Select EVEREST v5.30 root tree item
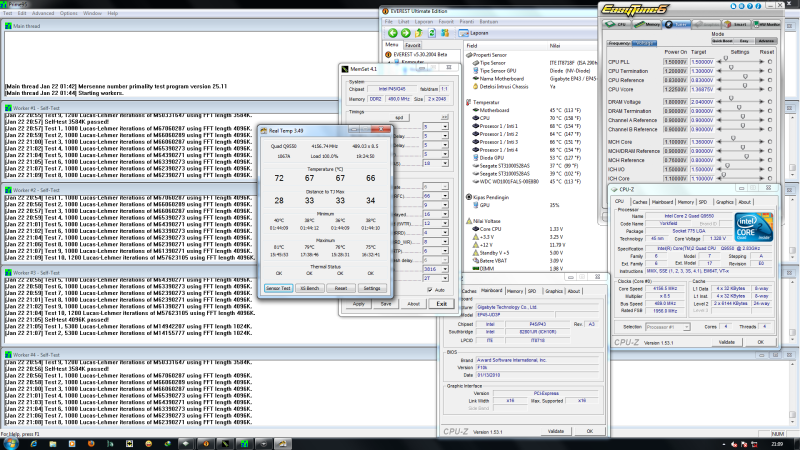 point(416,55)
